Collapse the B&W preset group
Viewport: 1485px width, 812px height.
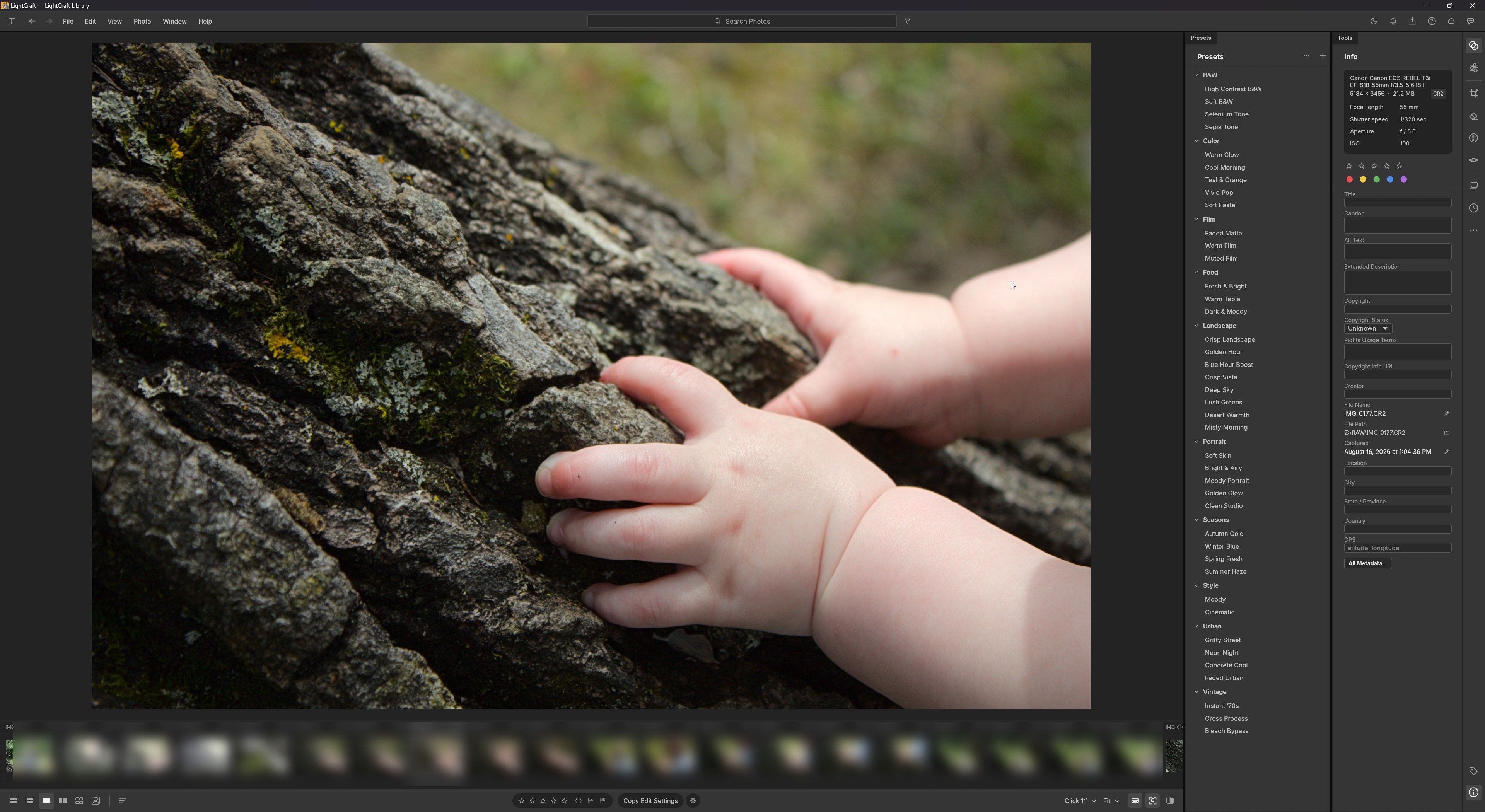(1196, 75)
